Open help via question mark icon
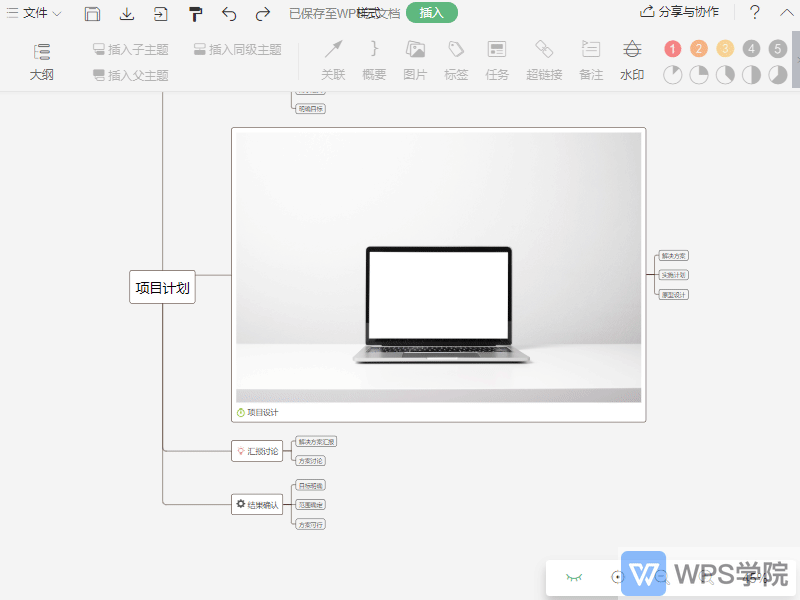The image size is (800, 600). pyautogui.click(x=755, y=12)
